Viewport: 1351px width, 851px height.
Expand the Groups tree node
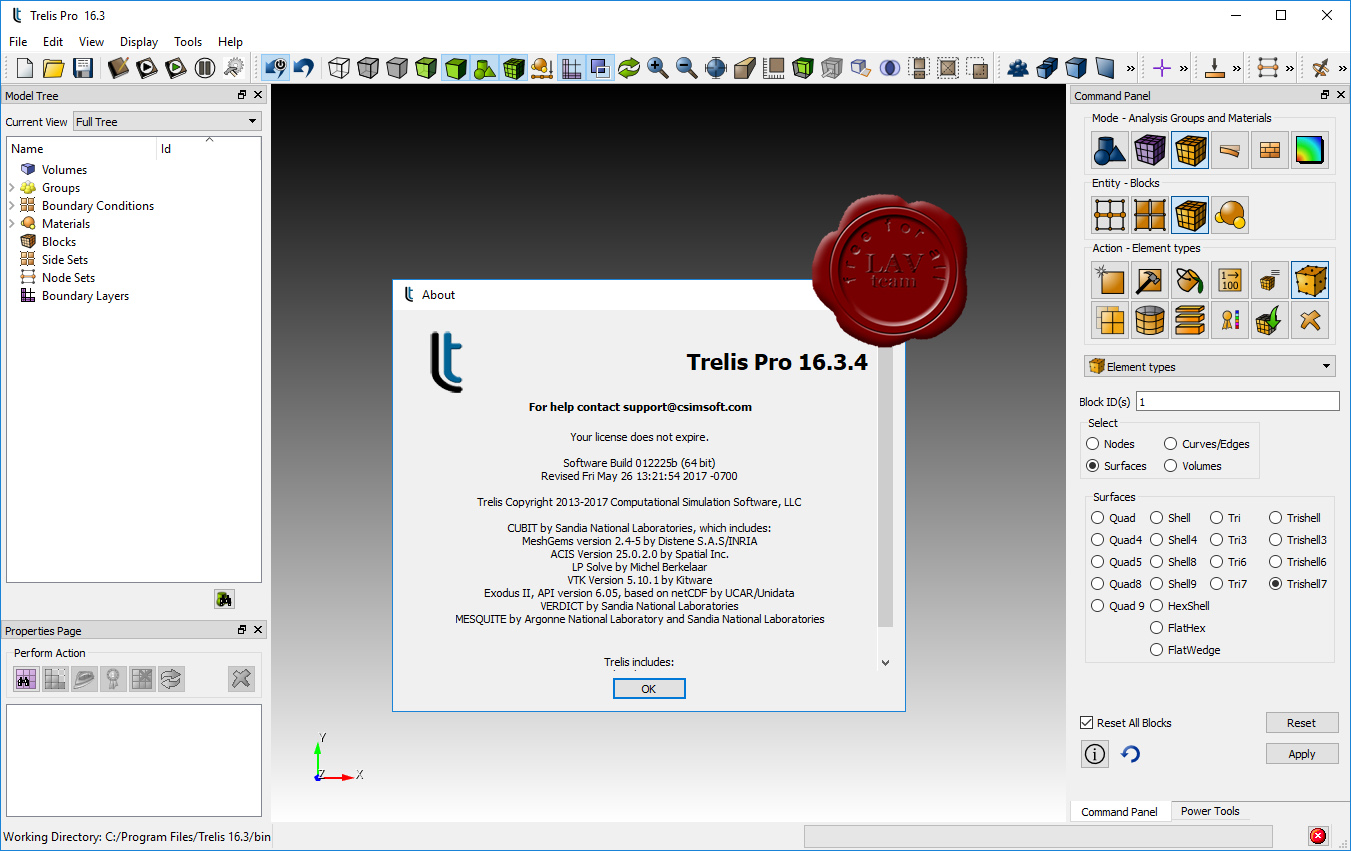pyautogui.click(x=12, y=188)
